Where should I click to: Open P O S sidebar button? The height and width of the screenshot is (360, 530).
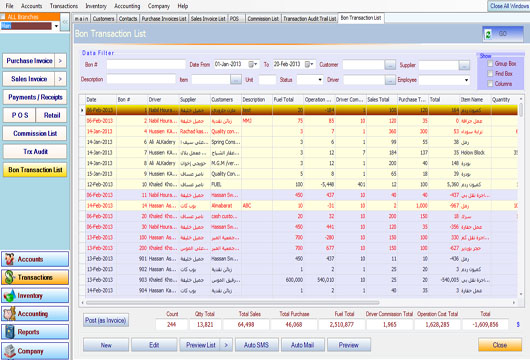19,115
